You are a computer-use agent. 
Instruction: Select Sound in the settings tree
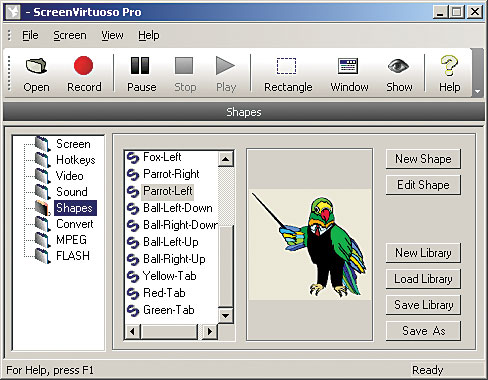(x=72, y=192)
